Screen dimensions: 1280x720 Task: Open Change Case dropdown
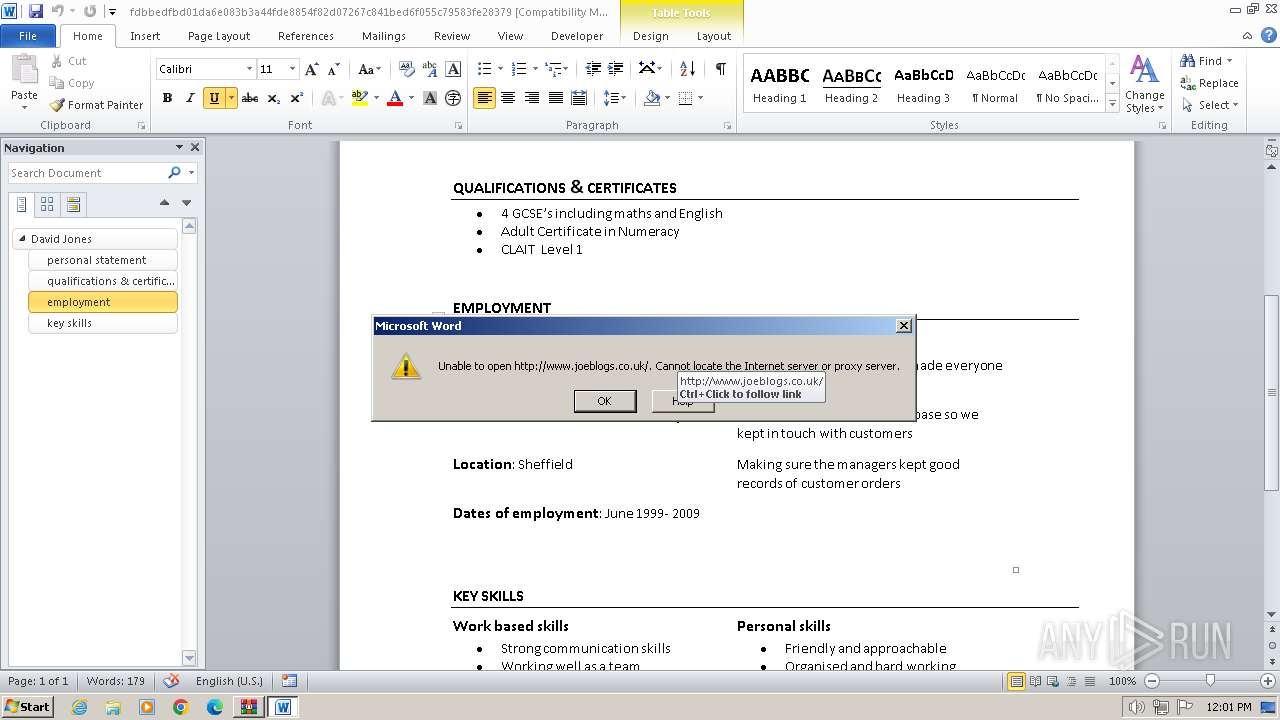pyautogui.click(x=368, y=69)
